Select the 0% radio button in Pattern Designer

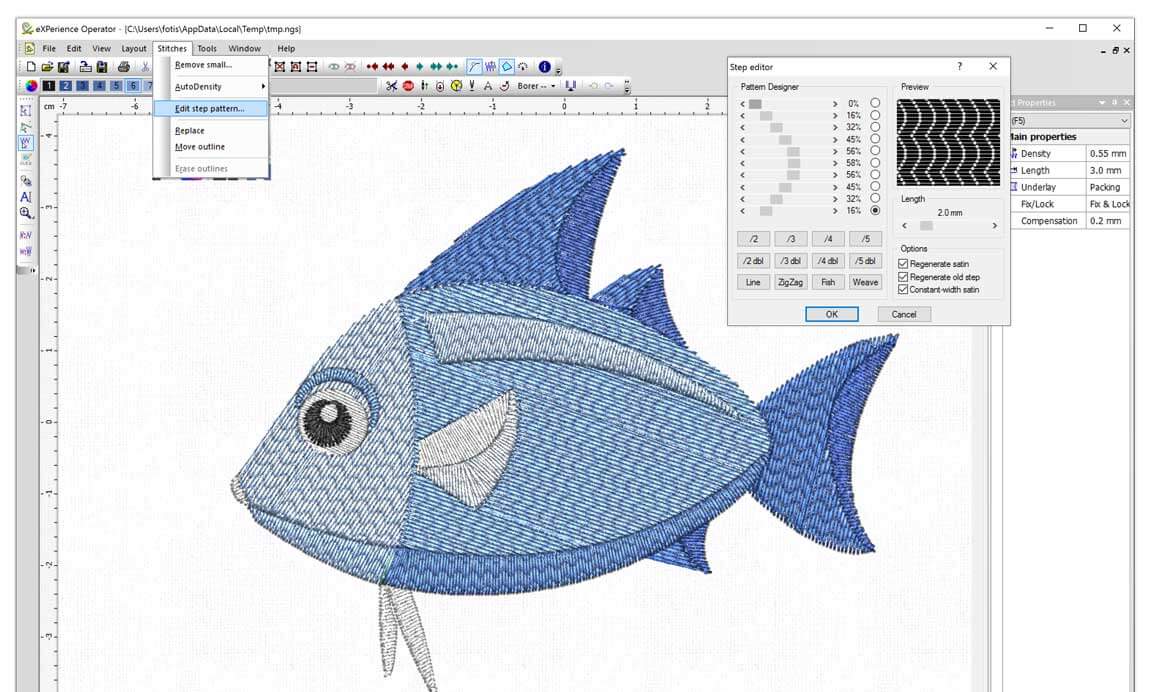873,102
